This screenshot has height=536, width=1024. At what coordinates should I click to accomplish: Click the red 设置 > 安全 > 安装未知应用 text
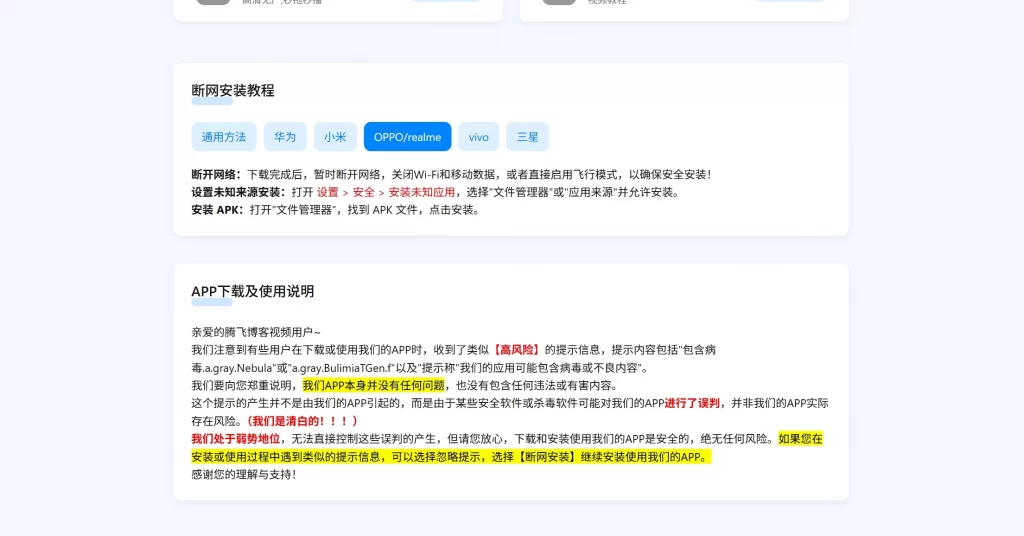(385, 192)
